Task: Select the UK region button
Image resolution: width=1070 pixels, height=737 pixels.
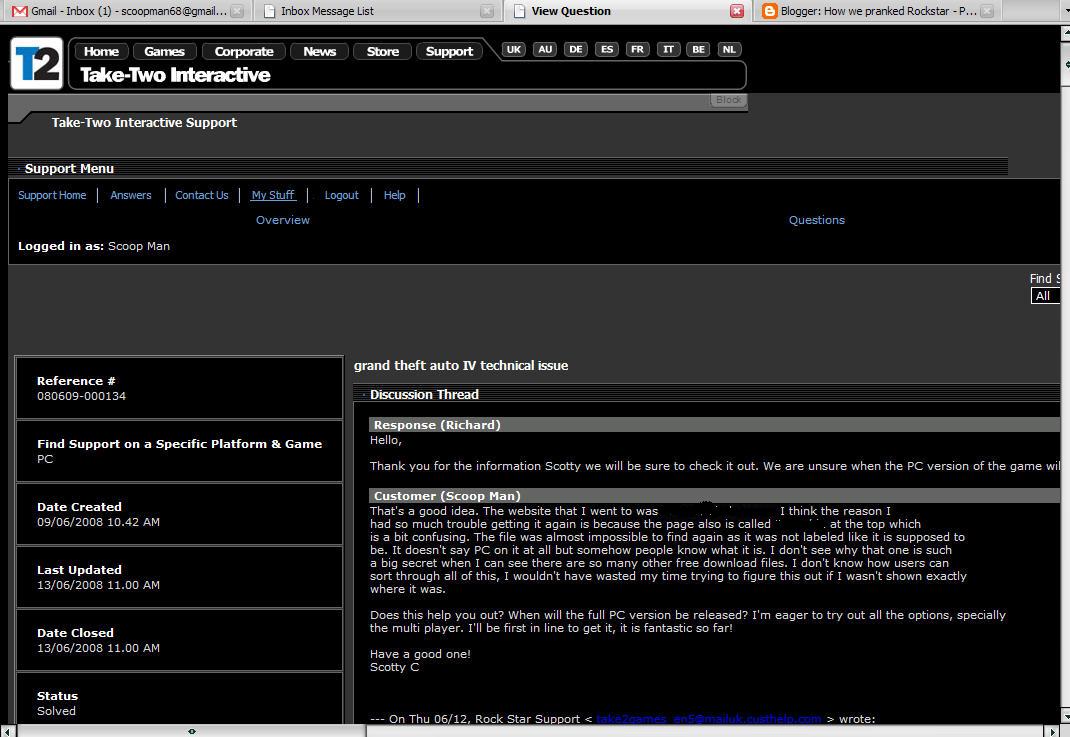Action: pos(514,49)
